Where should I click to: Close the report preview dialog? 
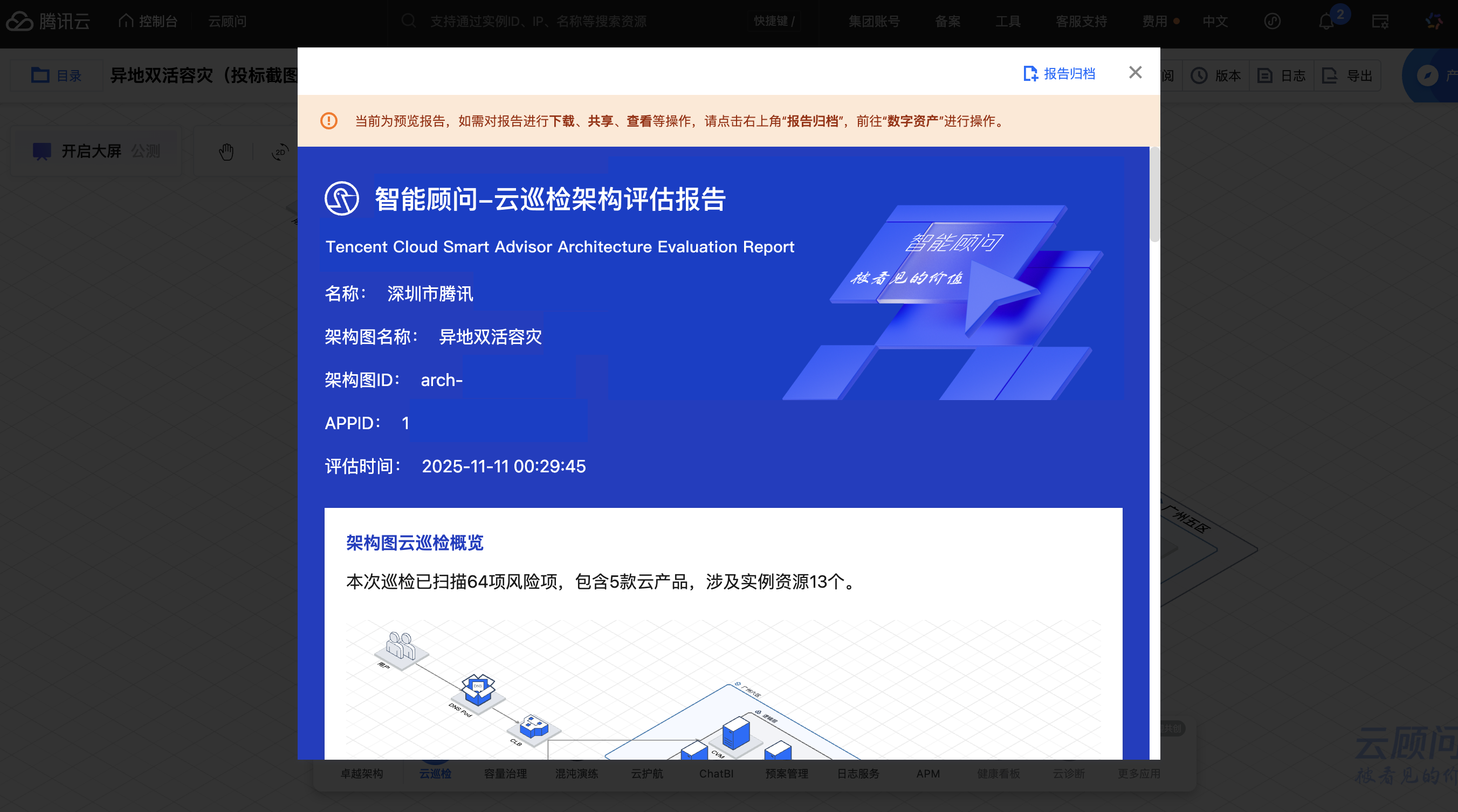[x=1135, y=72]
